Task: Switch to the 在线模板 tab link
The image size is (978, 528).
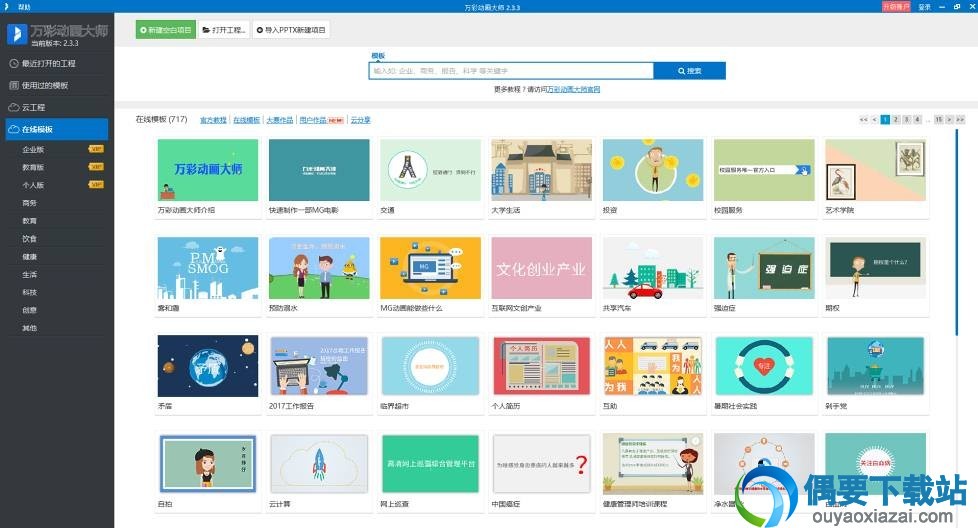Action: (246, 120)
